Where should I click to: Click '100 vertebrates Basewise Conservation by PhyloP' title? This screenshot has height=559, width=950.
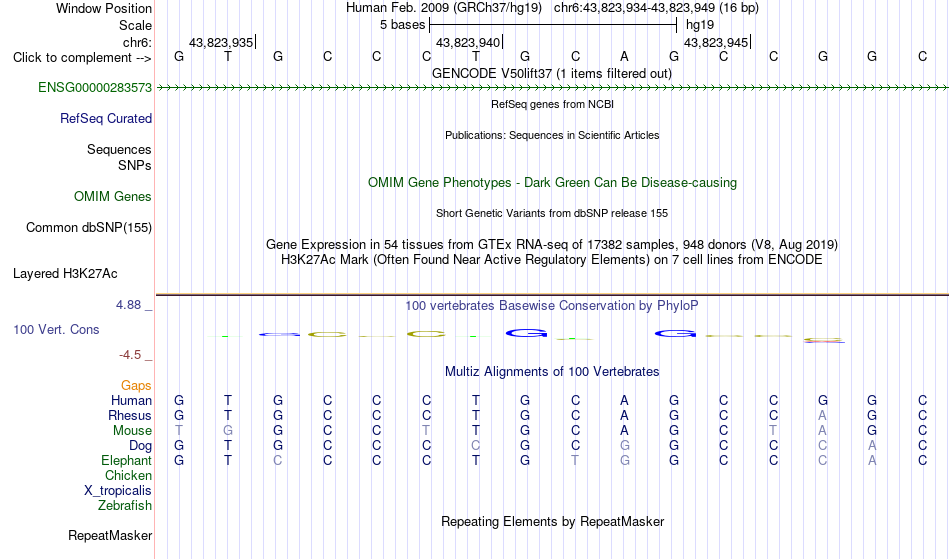pyautogui.click(x=552, y=305)
